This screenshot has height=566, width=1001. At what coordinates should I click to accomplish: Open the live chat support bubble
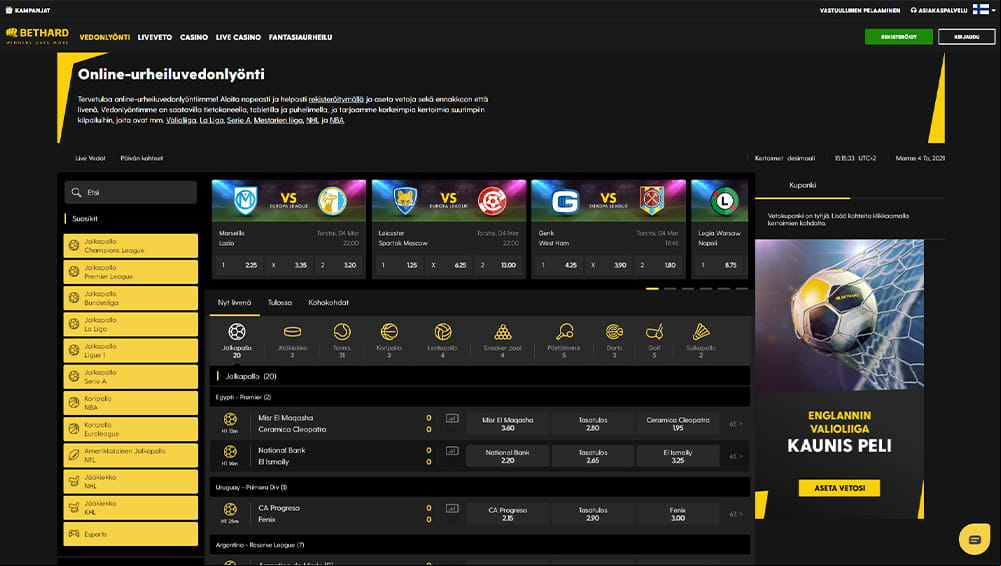(974, 539)
